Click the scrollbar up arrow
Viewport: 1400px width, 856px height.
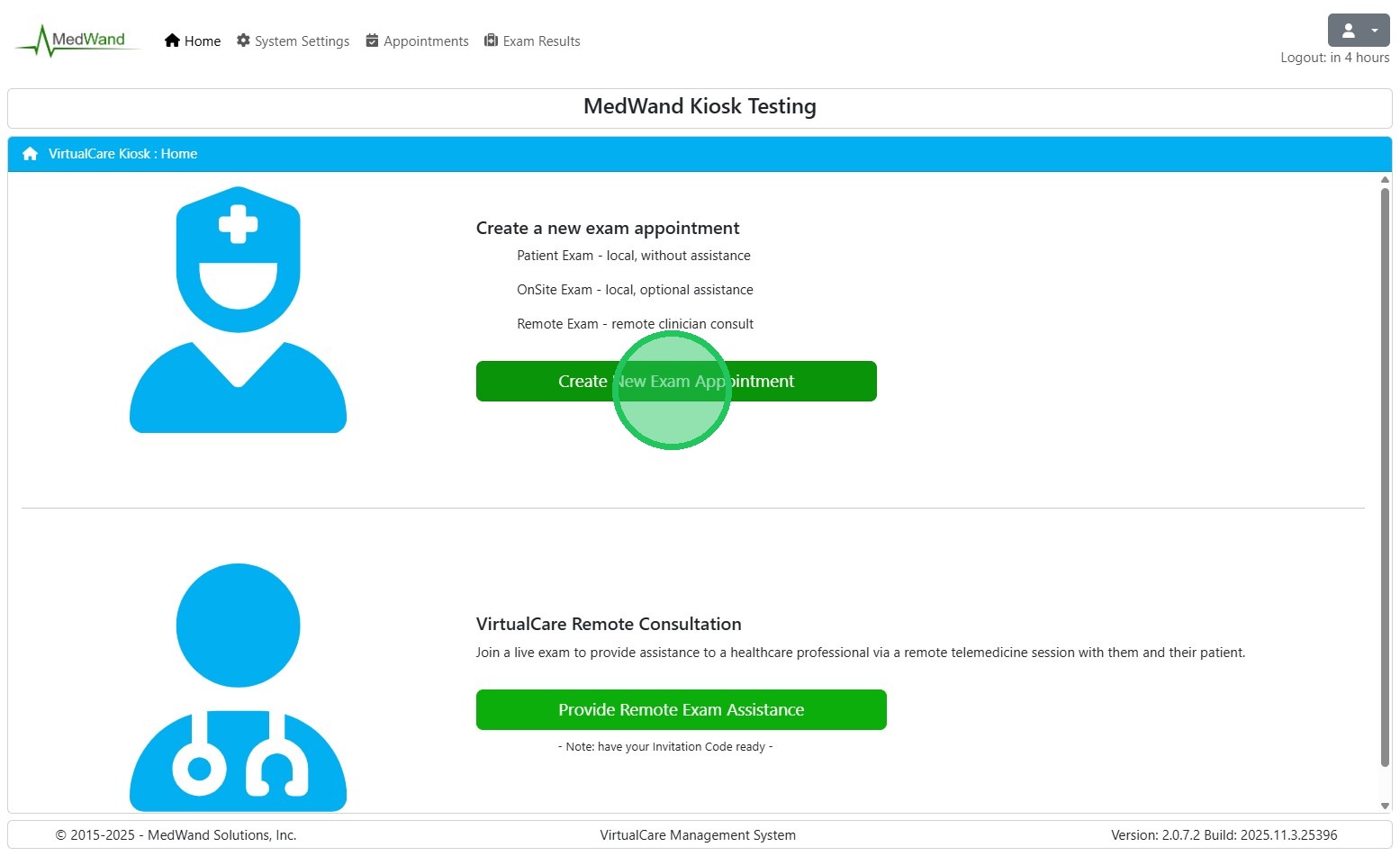click(x=1385, y=180)
